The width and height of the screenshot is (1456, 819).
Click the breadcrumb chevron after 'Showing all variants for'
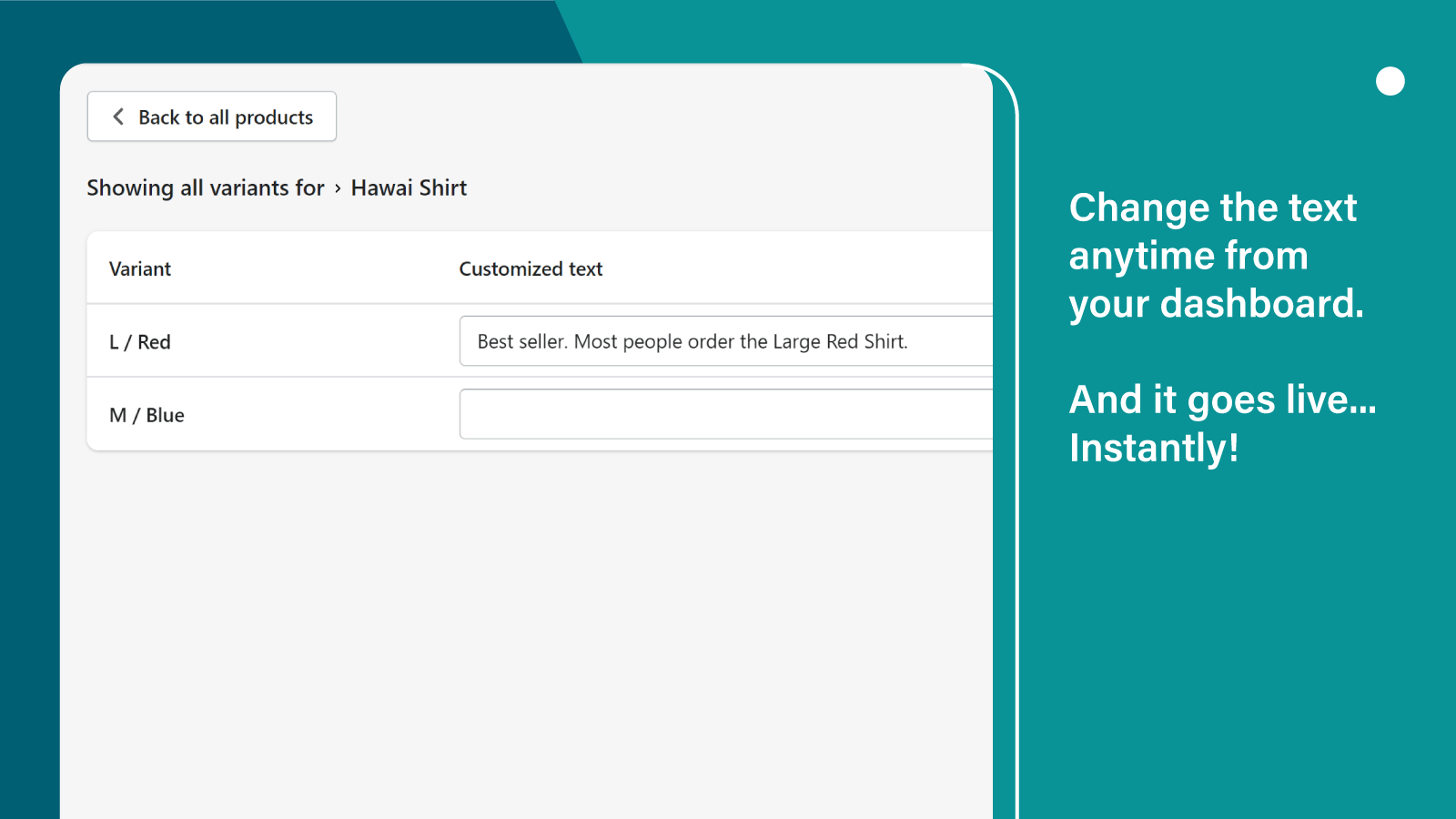click(x=338, y=188)
